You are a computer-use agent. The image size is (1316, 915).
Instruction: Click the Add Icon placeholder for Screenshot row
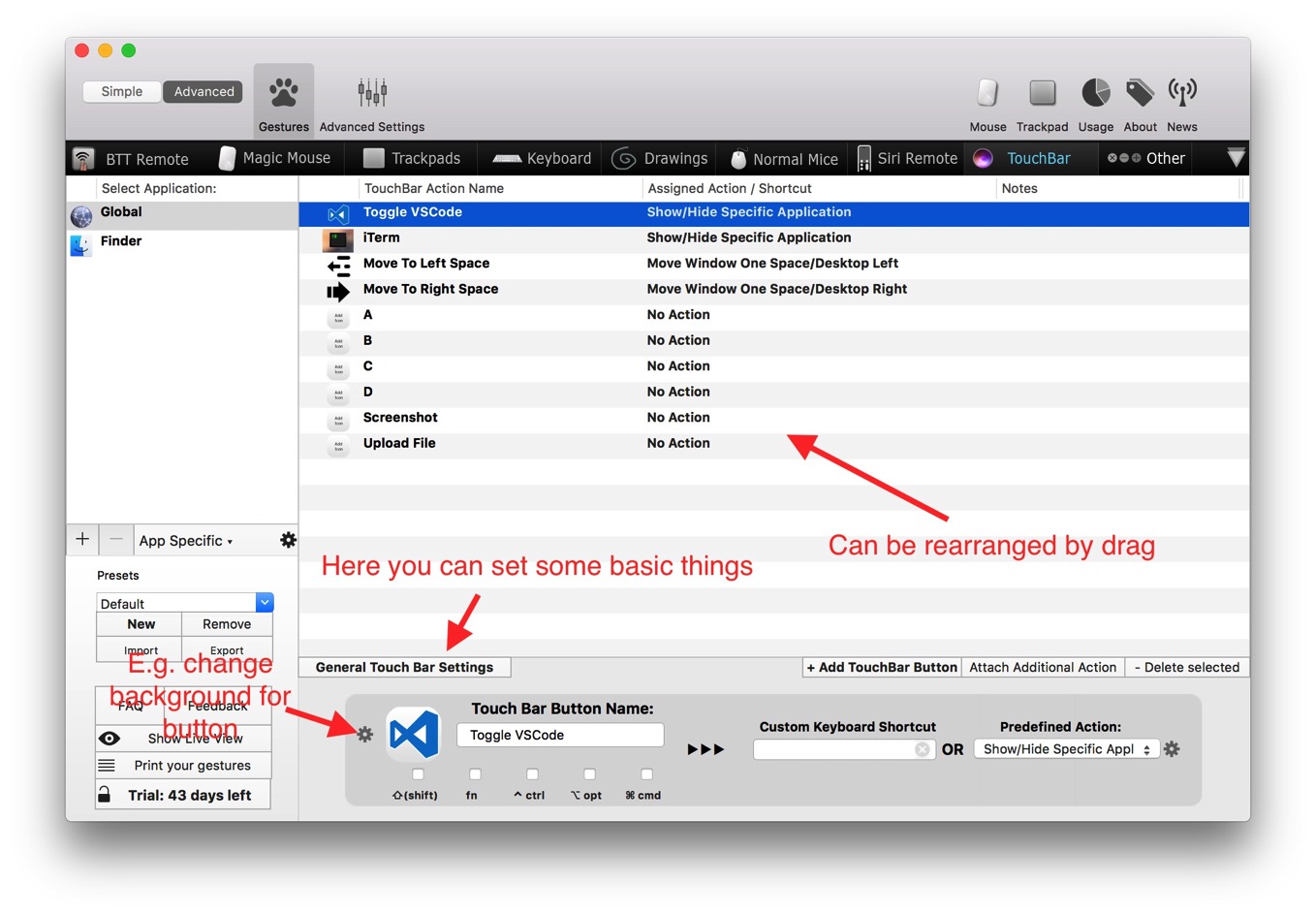pyautogui.click(x=338, y=421)
